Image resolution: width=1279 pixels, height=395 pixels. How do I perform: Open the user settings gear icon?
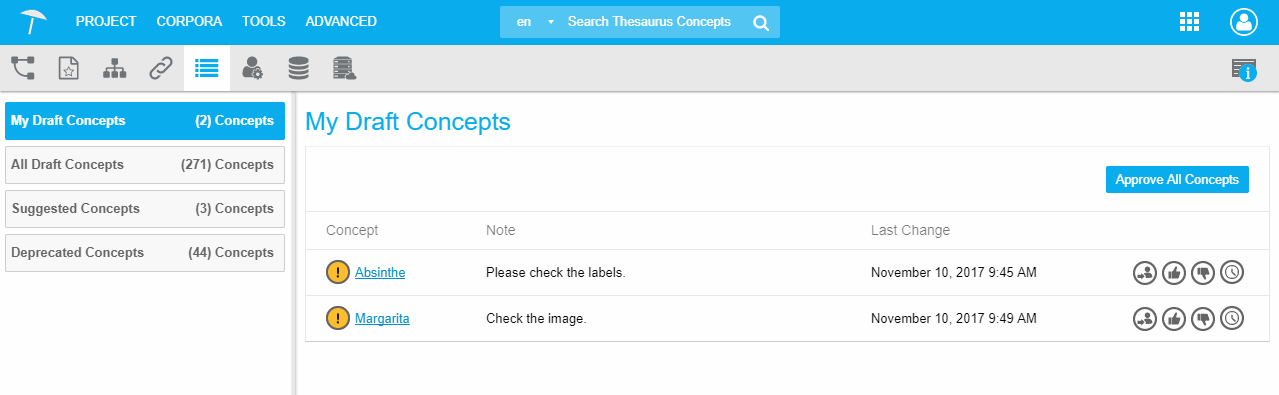pyautogui.click(x=253, y=68)
